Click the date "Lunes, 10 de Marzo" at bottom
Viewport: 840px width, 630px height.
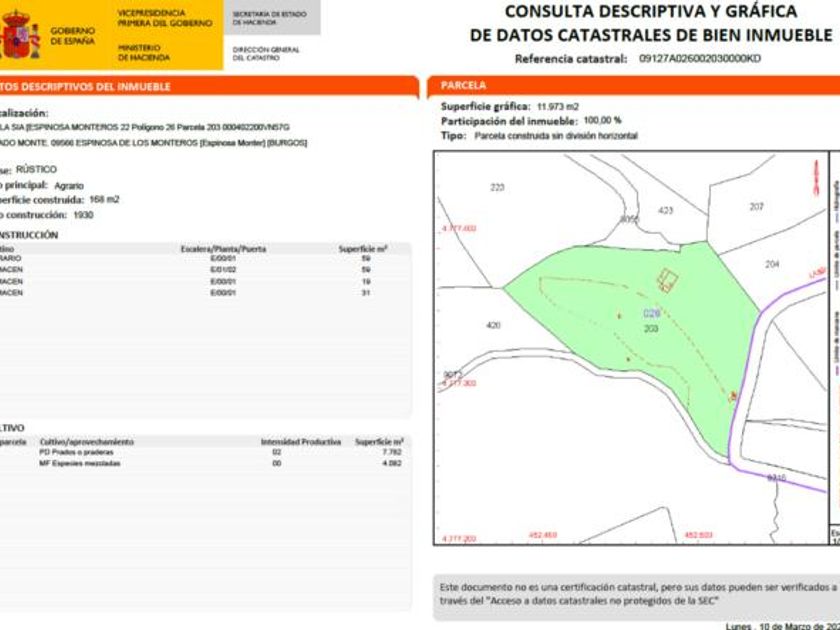pos(782,626)
